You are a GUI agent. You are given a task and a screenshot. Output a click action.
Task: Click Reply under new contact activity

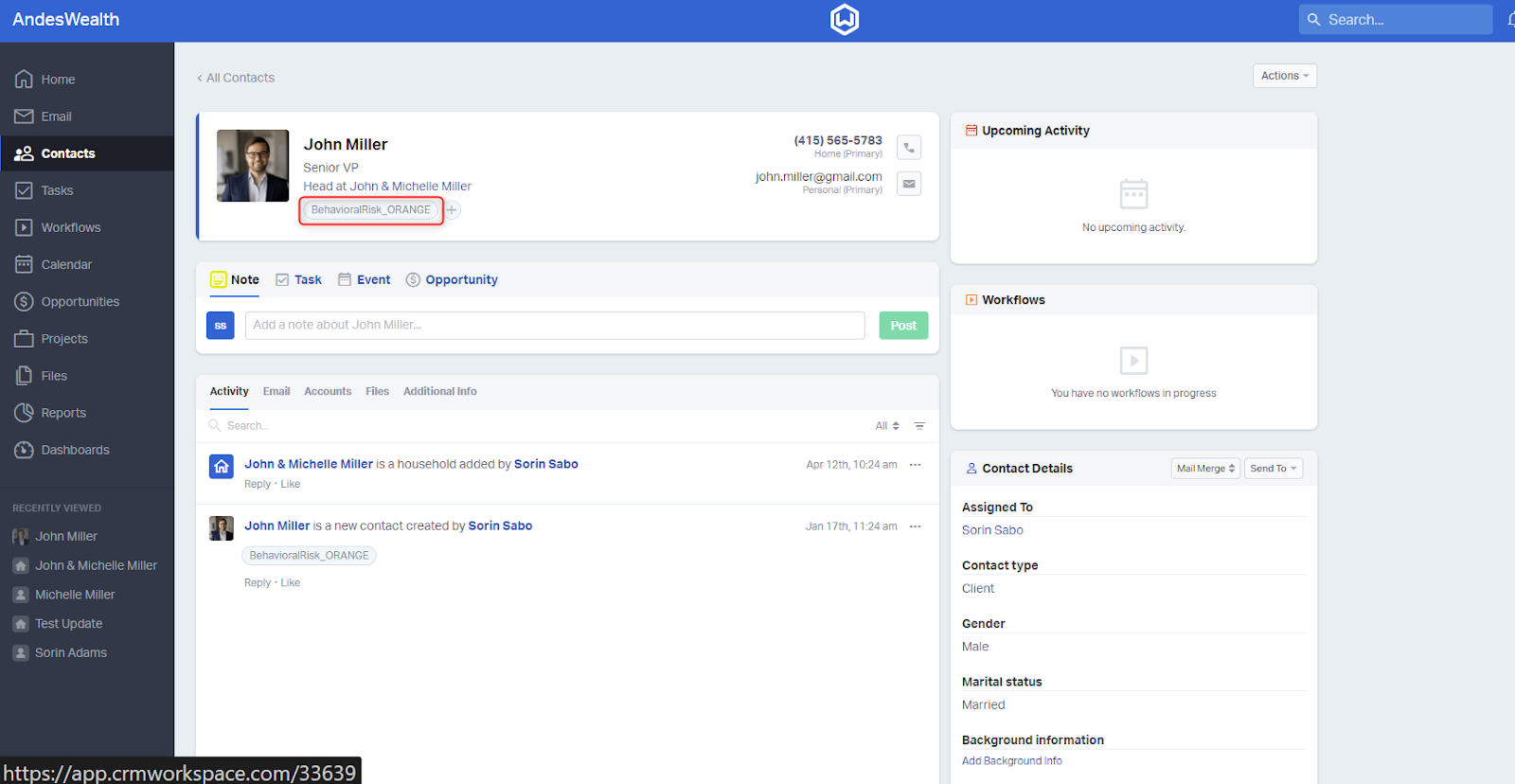[258, 583]
